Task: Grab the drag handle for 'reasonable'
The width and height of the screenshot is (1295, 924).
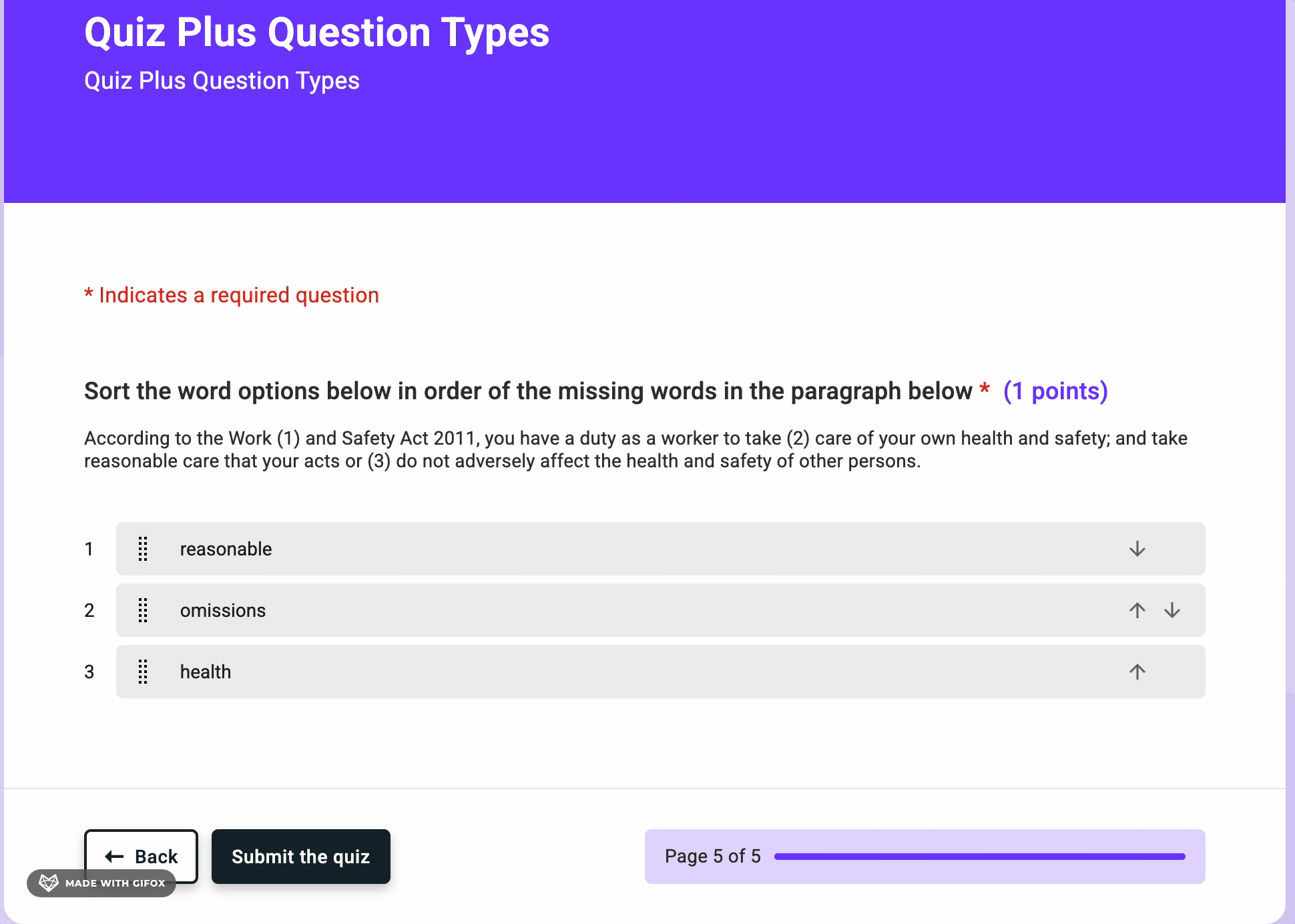Action: coord(143,549)
